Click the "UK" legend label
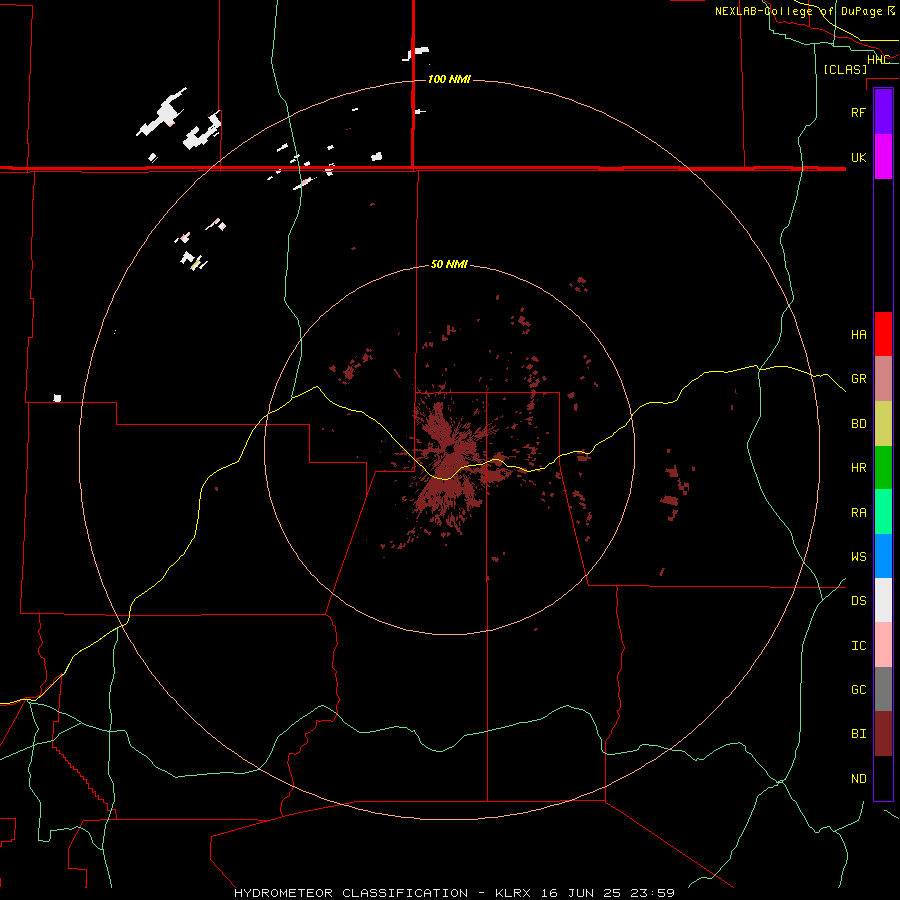Screen dimensions: 900x900 point(858,157)
